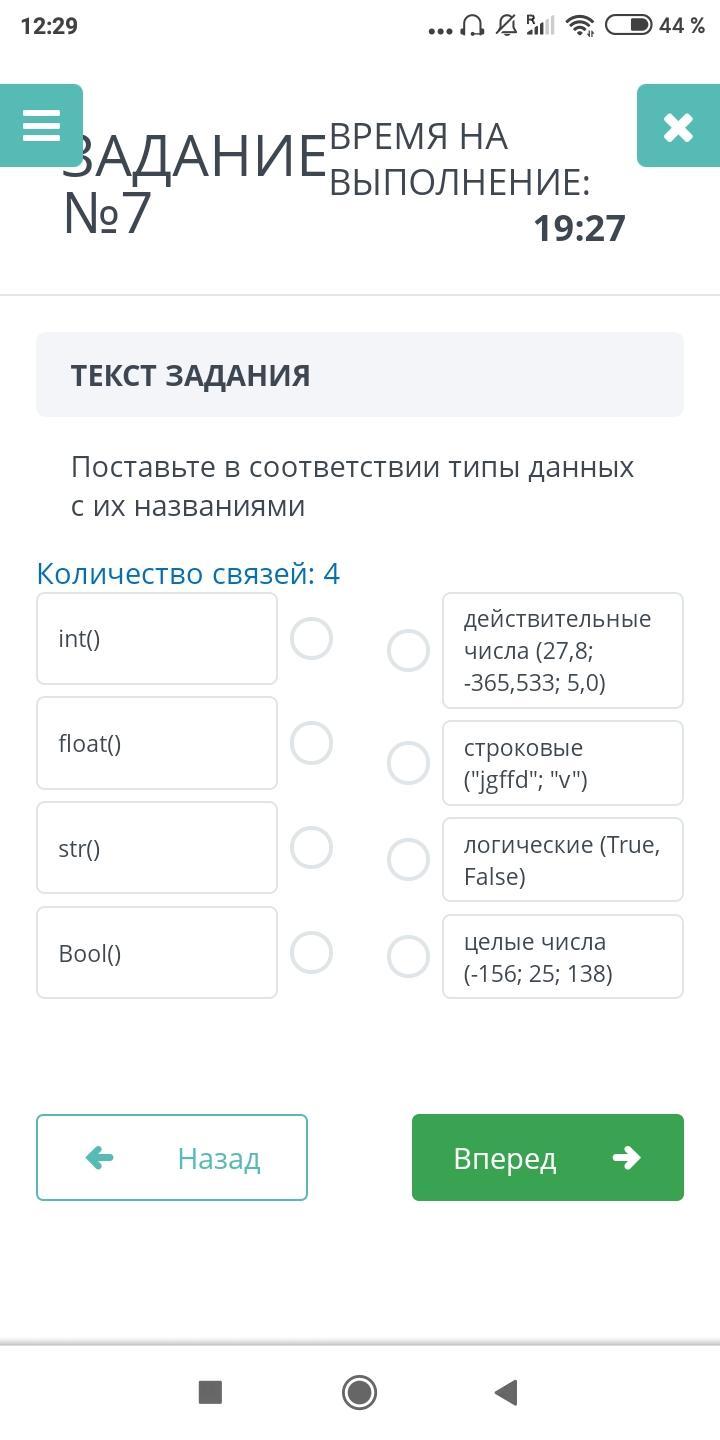The height and width of the screenshot is (1440, 720).
Task: Select the radio circle beside Bool()
Action: [x=311, y=952]
